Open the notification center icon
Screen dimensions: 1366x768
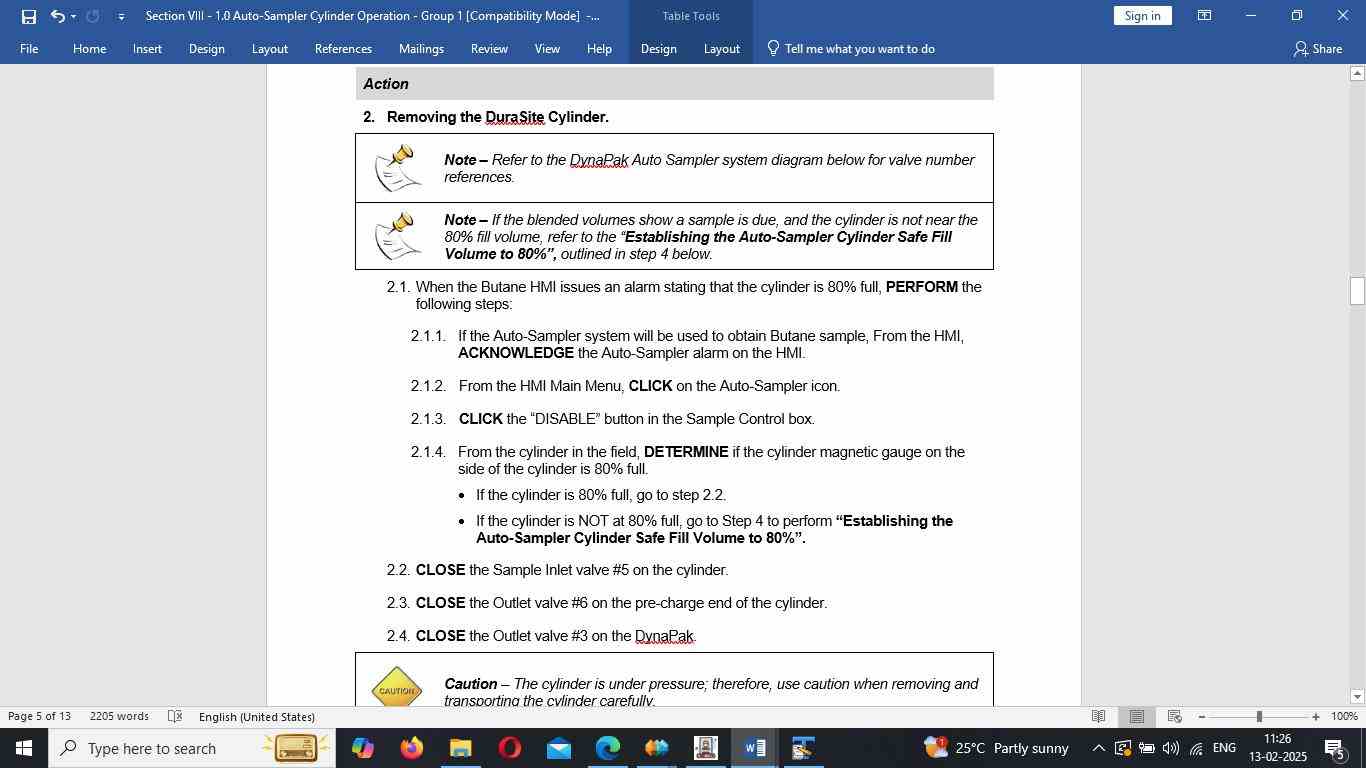pos(1335,748)
